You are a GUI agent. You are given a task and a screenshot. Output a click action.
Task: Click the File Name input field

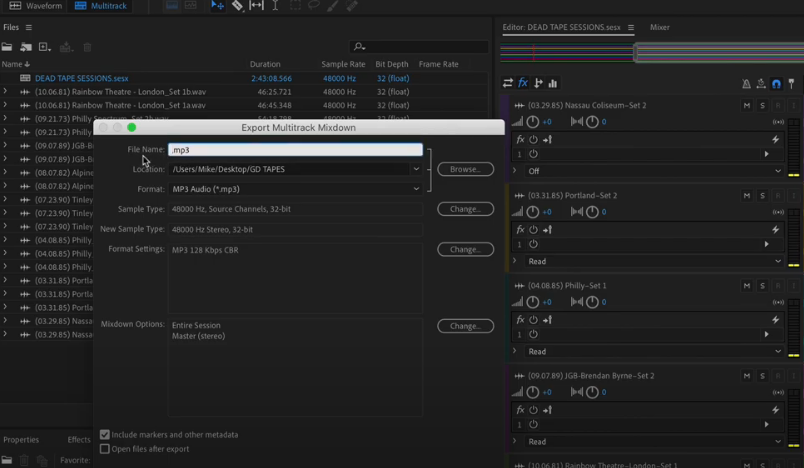tap(295, 150)
